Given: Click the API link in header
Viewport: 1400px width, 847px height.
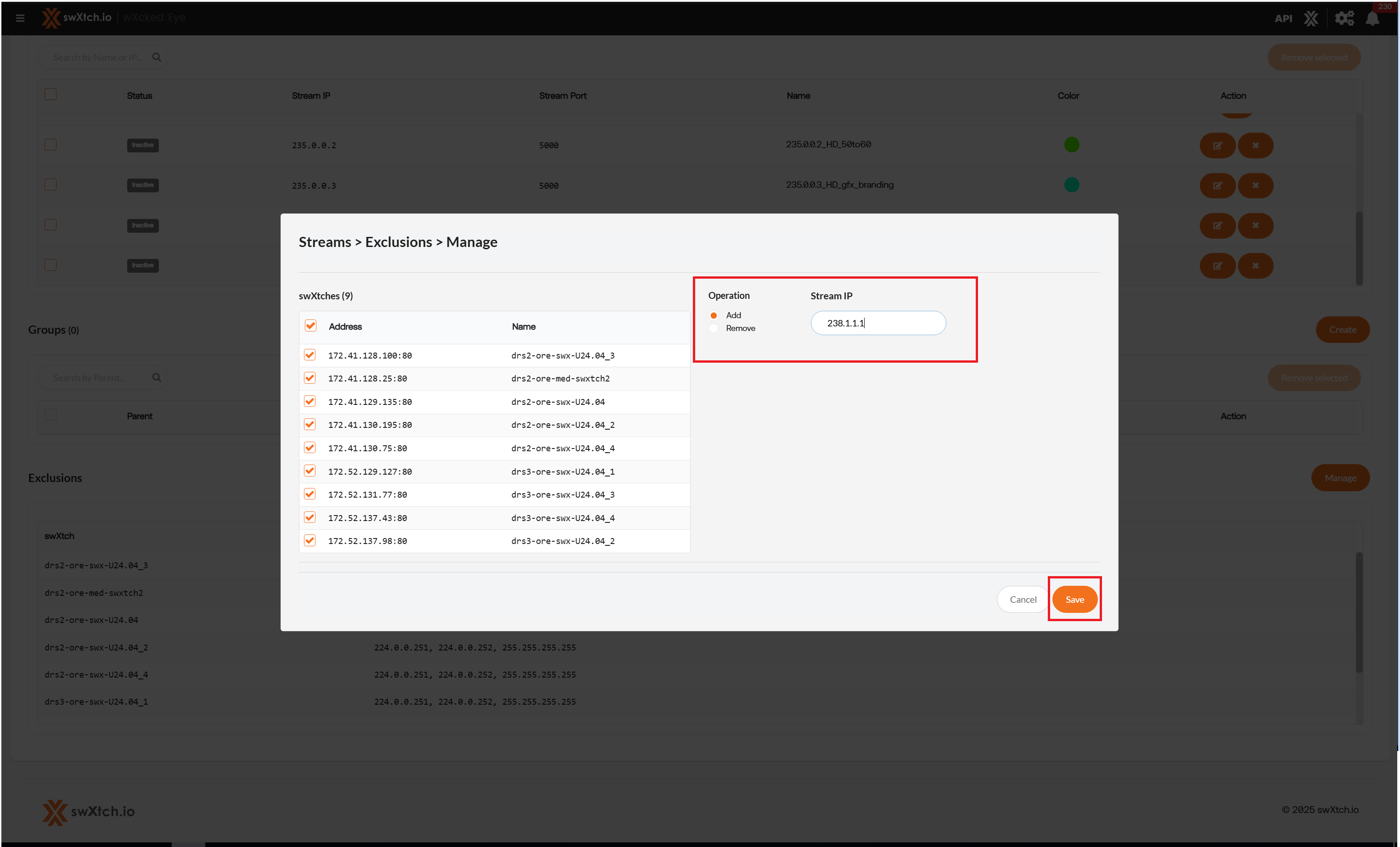Looking at the screenshot, I should pos(1283,18).
